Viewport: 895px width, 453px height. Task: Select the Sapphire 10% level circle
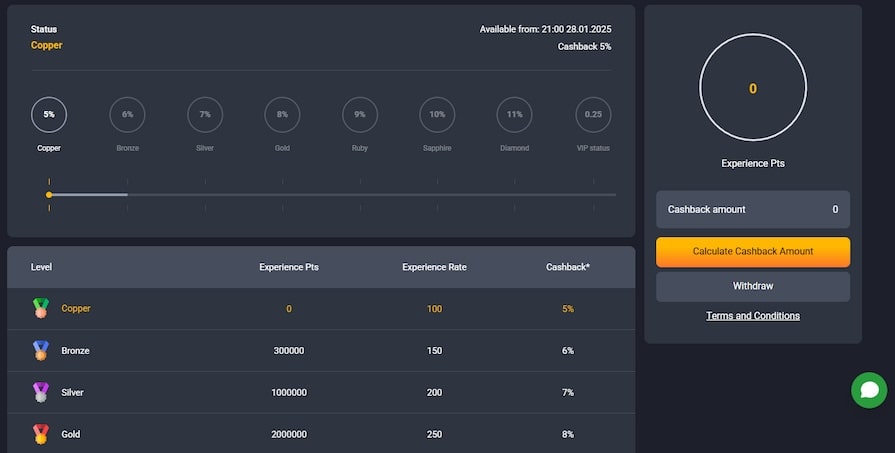437,115
